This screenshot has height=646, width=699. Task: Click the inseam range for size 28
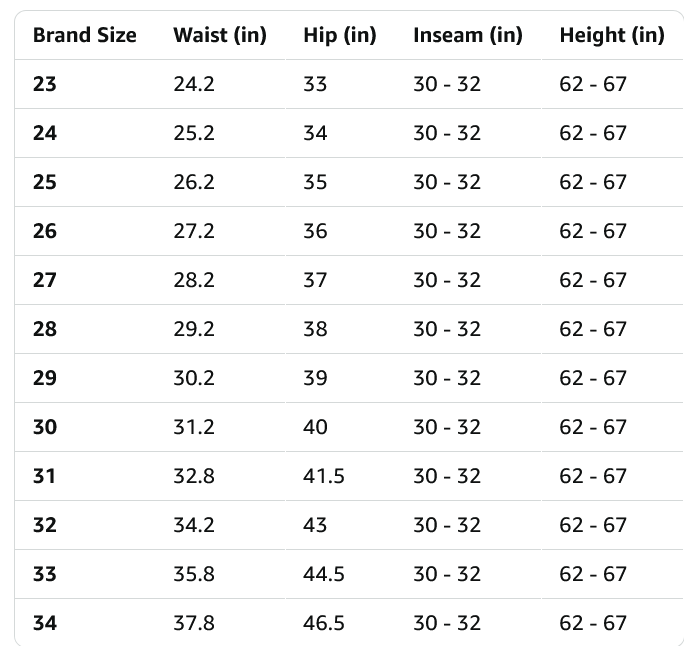pos(447,329)
